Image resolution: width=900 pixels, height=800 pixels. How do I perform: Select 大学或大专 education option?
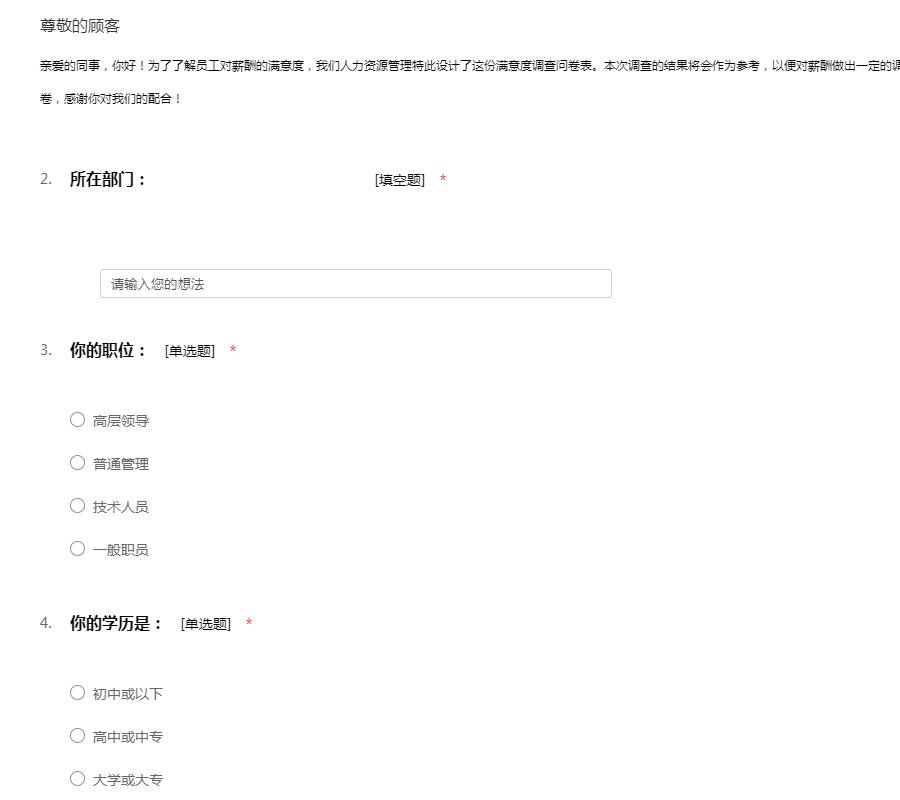(77, 779)
